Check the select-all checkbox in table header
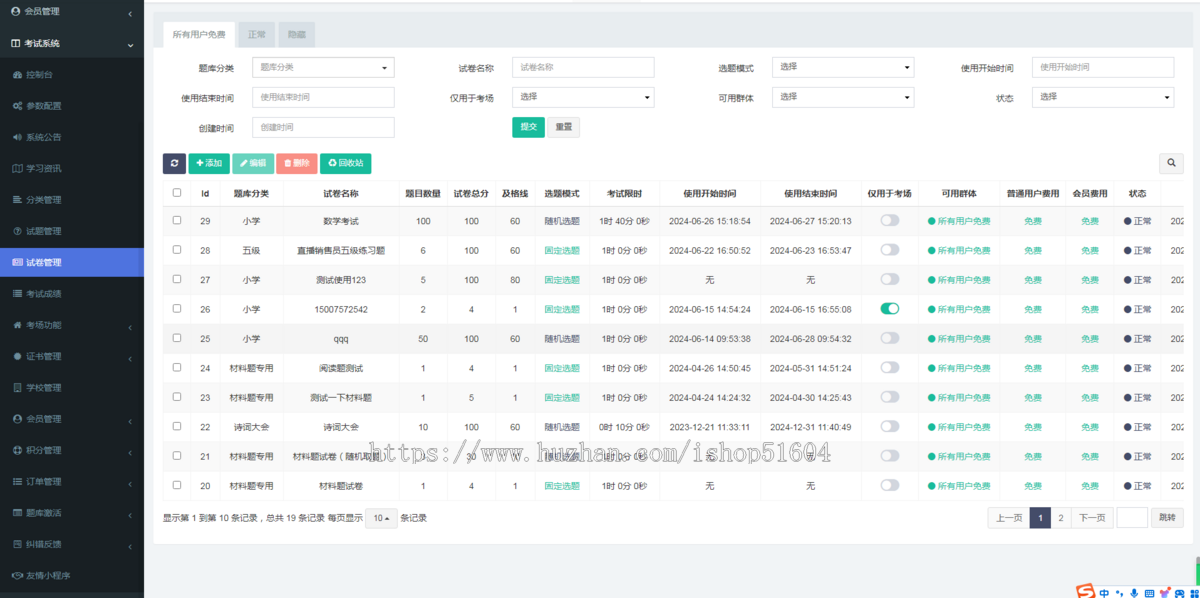The width and height of the screenshot is (1200, 598). coord(177,193)
